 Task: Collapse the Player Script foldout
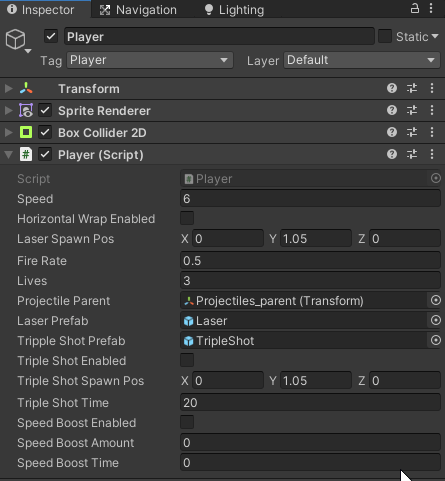(x=9, y=155)
